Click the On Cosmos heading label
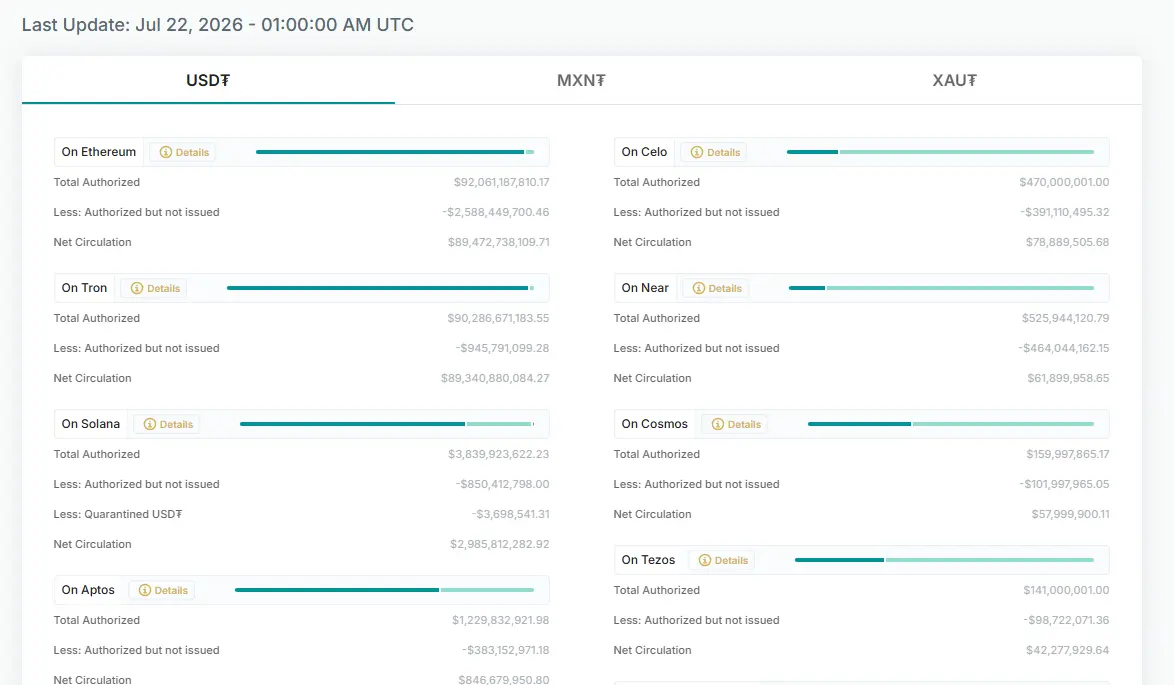Screen dimensions: 1174x685 click(x=654, y=424)
